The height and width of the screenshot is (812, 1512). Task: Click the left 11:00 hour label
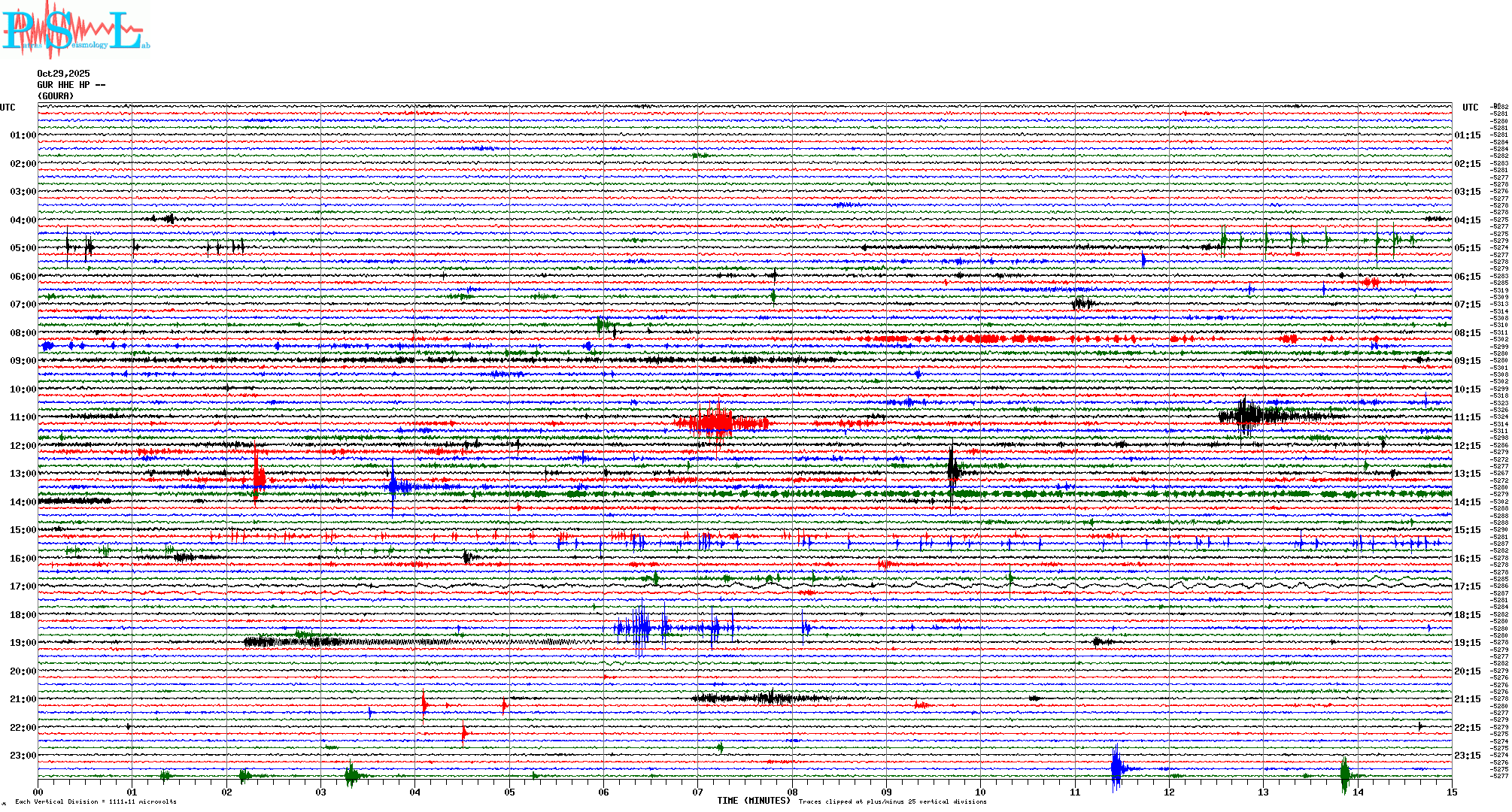click(23, 417)
